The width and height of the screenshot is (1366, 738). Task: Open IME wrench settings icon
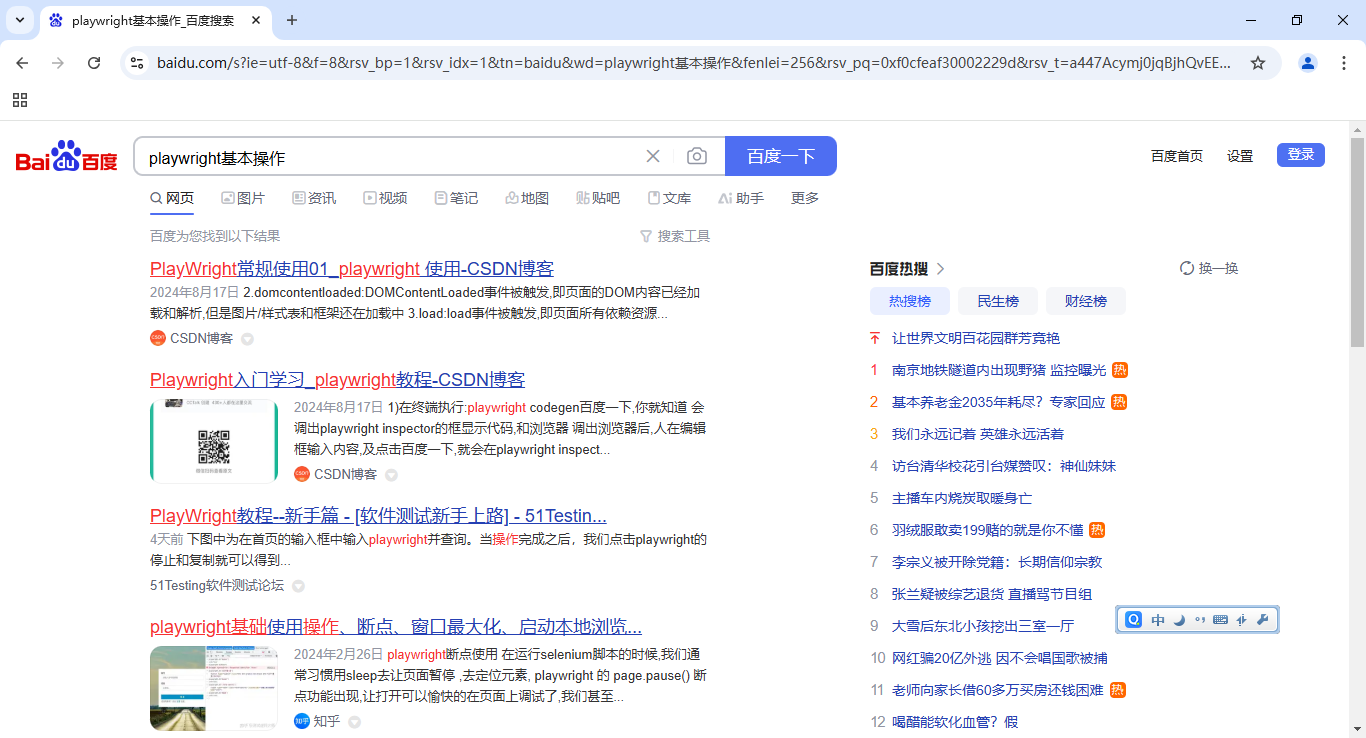click(1262, 620)
